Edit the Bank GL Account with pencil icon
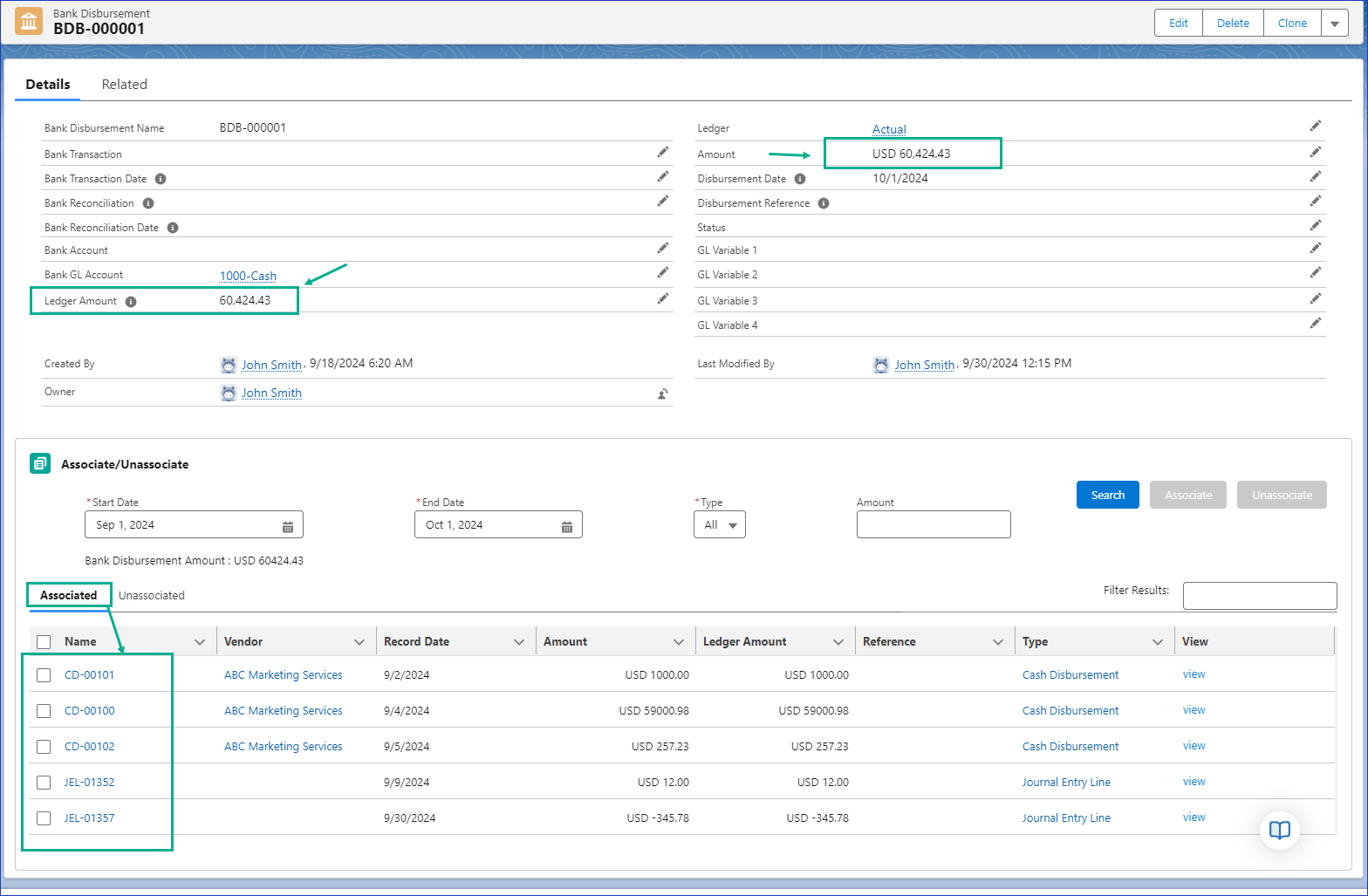Image resolution: width=1368 pixels, height=896 pixels. (x=663, y=273)
